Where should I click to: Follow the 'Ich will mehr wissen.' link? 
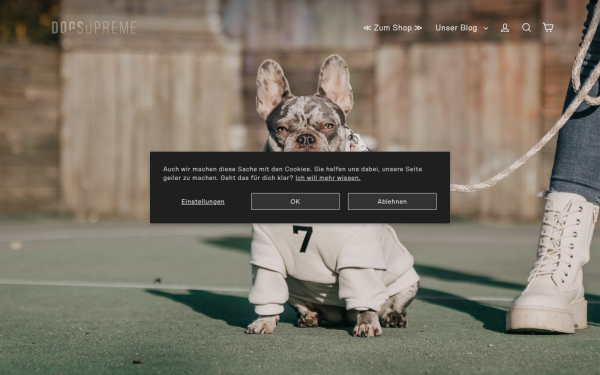[328, 178]
